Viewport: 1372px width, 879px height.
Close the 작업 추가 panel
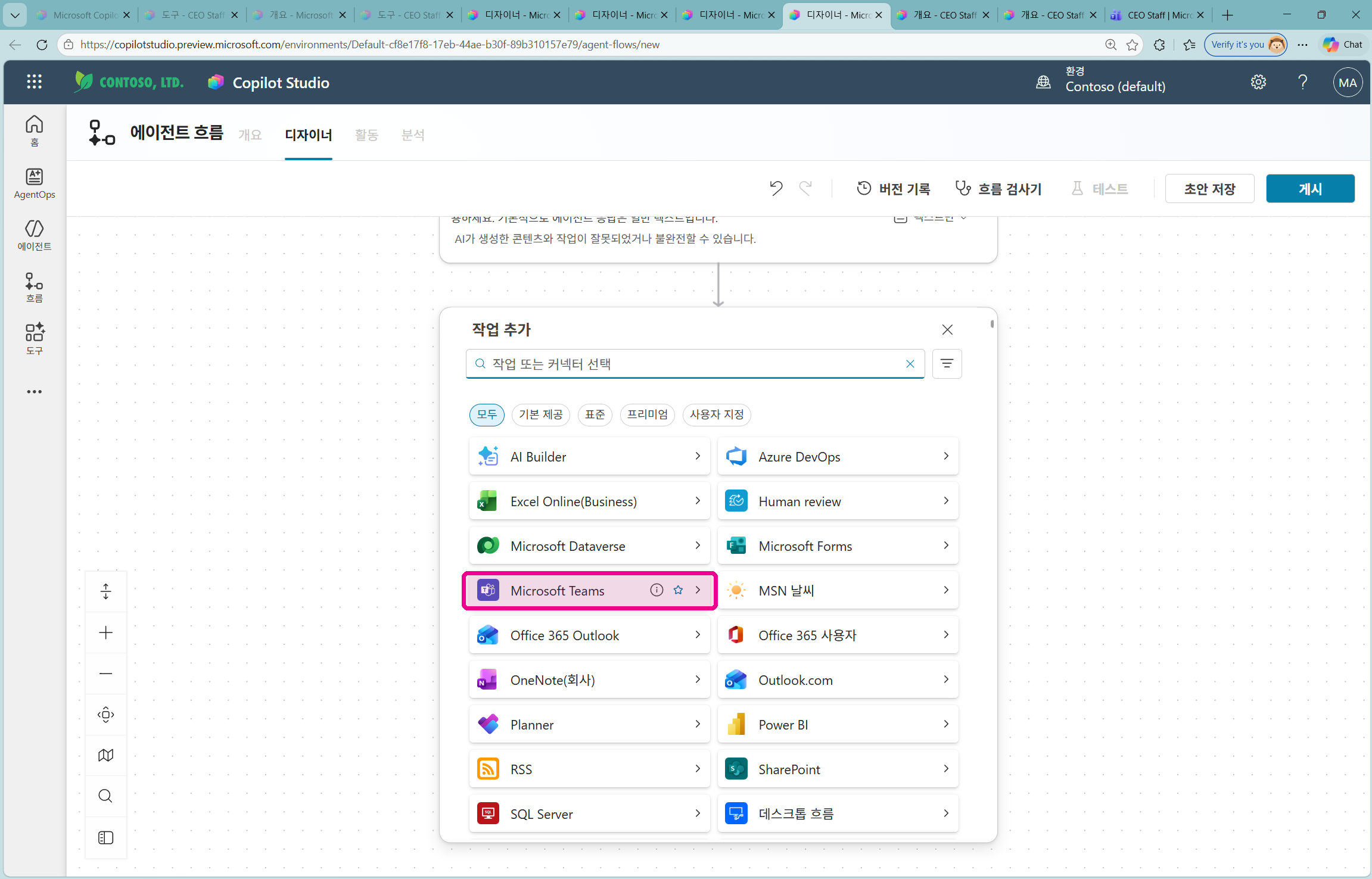tap(947, 329)
